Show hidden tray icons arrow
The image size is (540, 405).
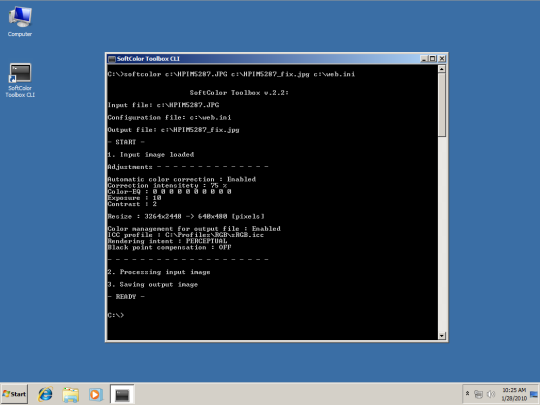[467, 393]
